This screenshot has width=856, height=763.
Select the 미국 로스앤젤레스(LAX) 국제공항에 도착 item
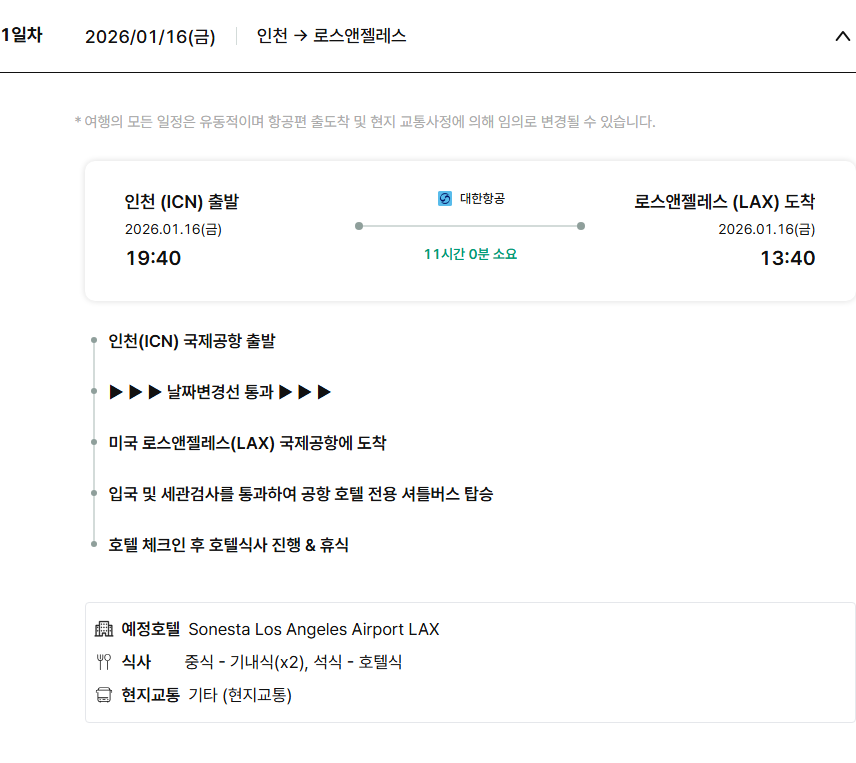coord(247,443)
